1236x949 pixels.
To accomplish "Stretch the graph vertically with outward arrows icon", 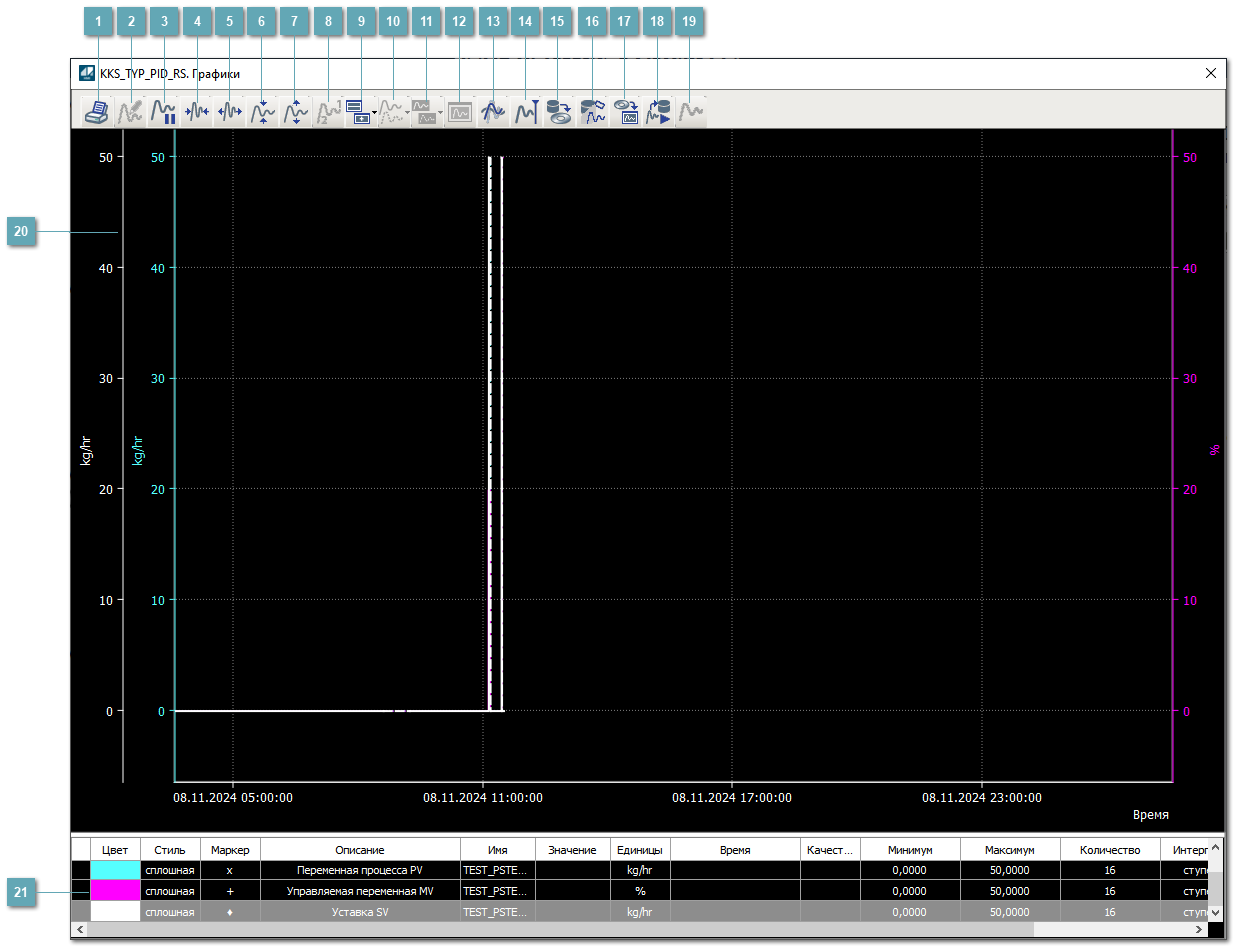I will pyautogui.click(x=295, y=112).
